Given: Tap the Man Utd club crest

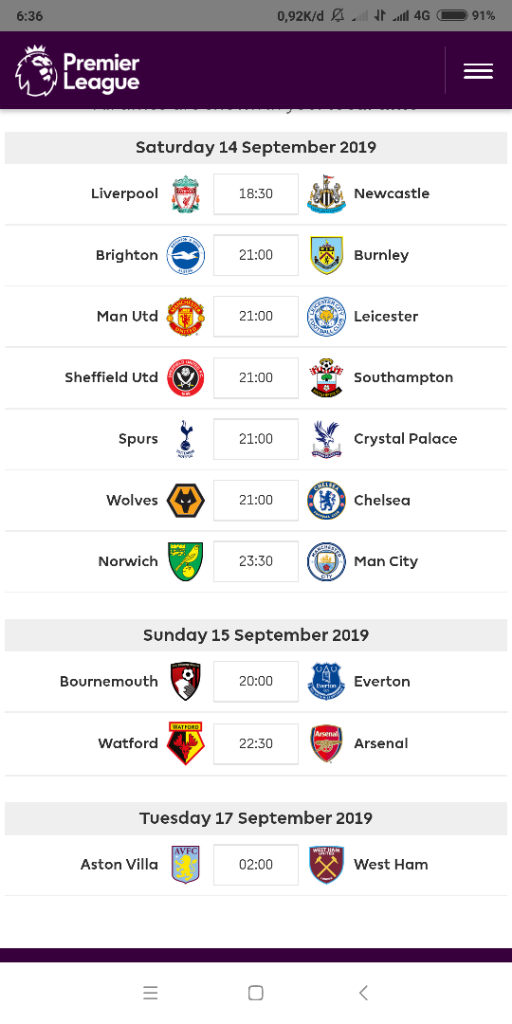Looking at the screenshot, I should [186, 317].
